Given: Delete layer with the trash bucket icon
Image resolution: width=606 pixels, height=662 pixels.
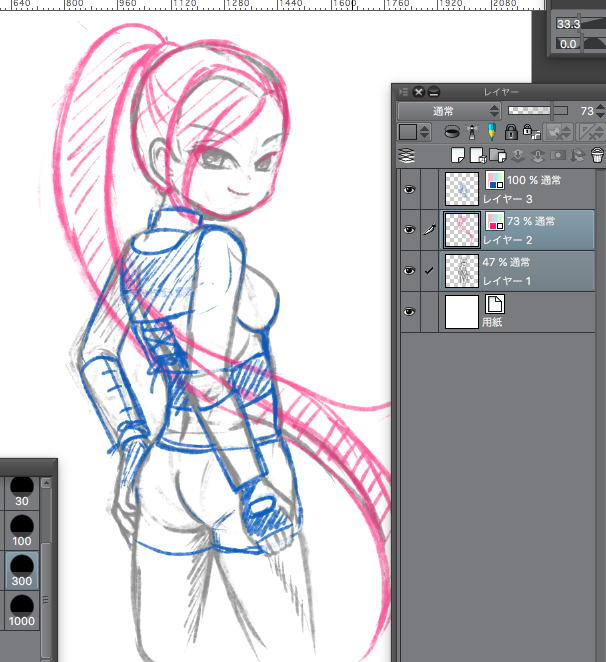Looking at the screenshot, I should 597,155.
